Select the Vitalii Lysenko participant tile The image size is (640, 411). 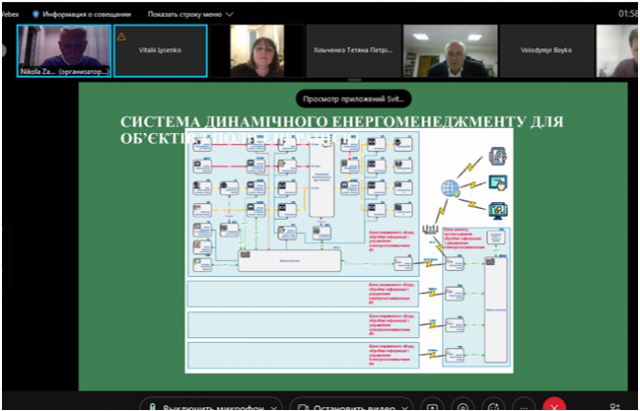coord(160,51)
